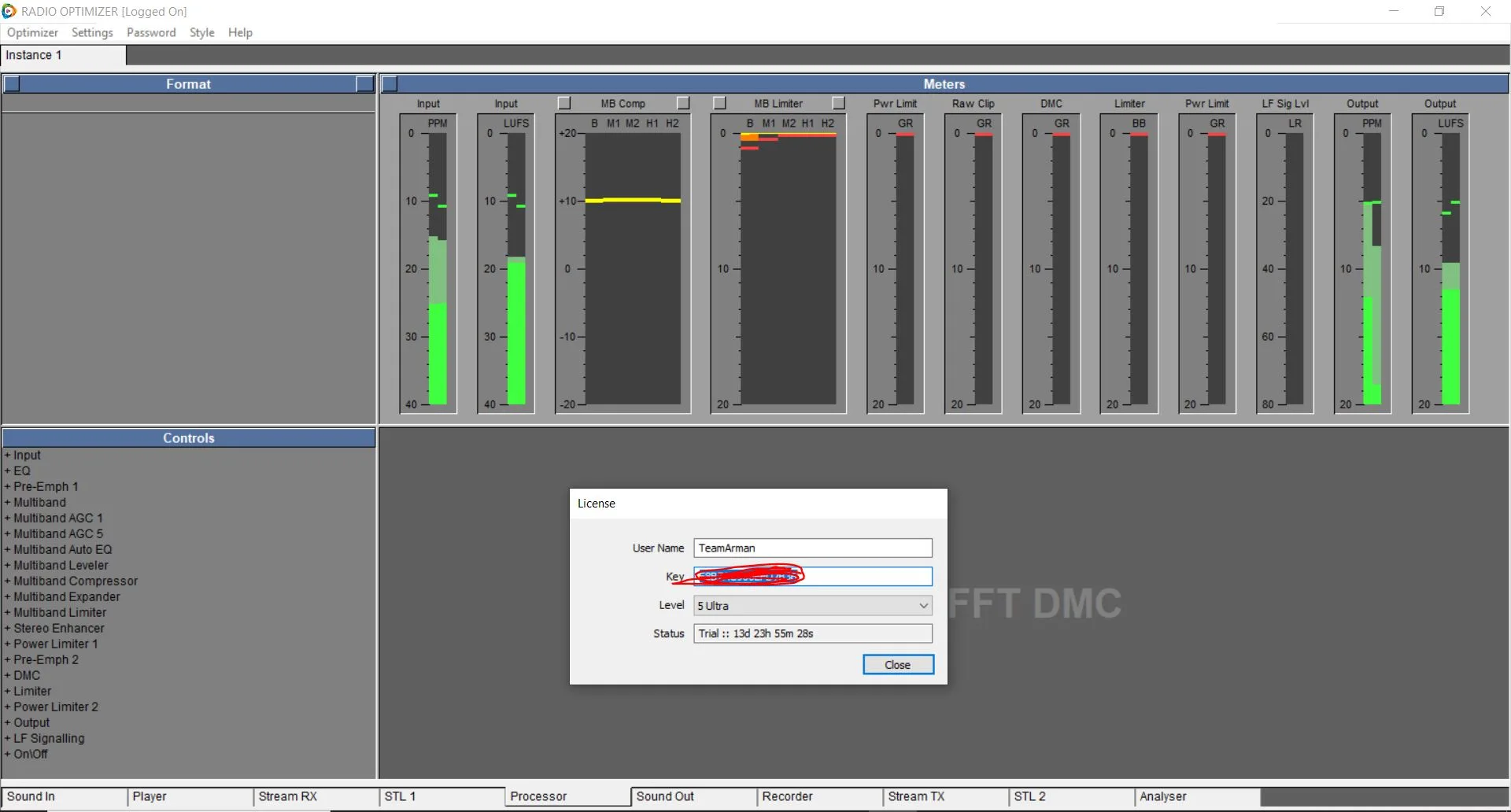The image size is (1511, 812).
Task: Expand the EQ controls group
Action: pyautogui.click(x=17, y=471)
